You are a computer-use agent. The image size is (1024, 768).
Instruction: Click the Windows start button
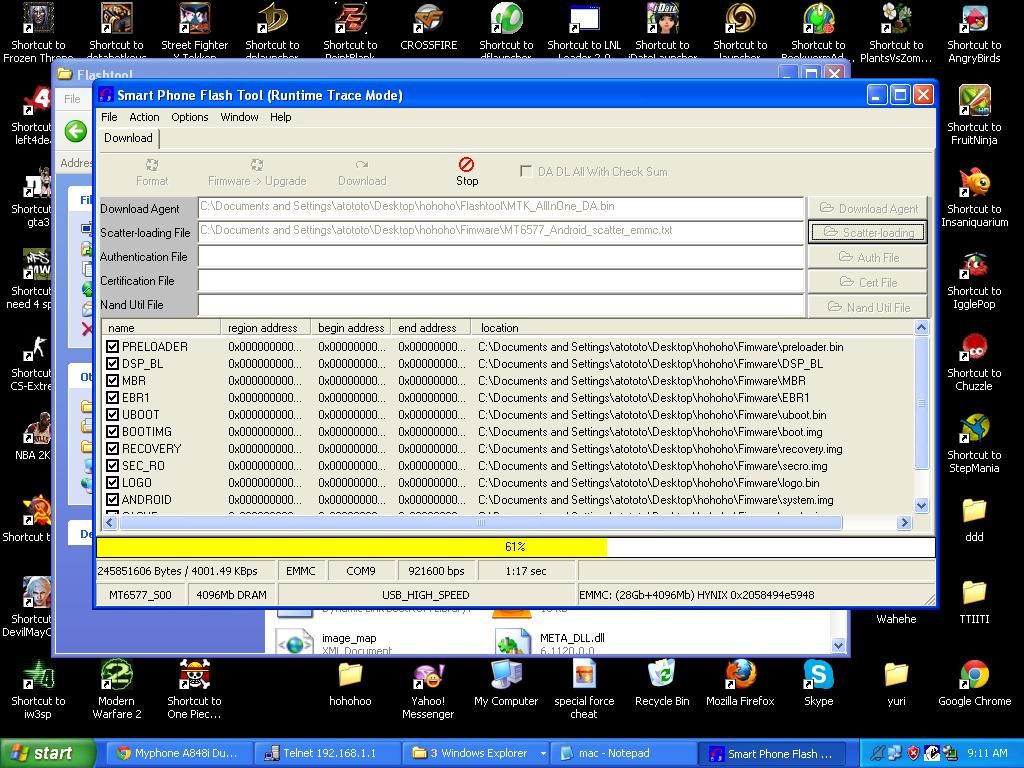click(x=47, y=753)
